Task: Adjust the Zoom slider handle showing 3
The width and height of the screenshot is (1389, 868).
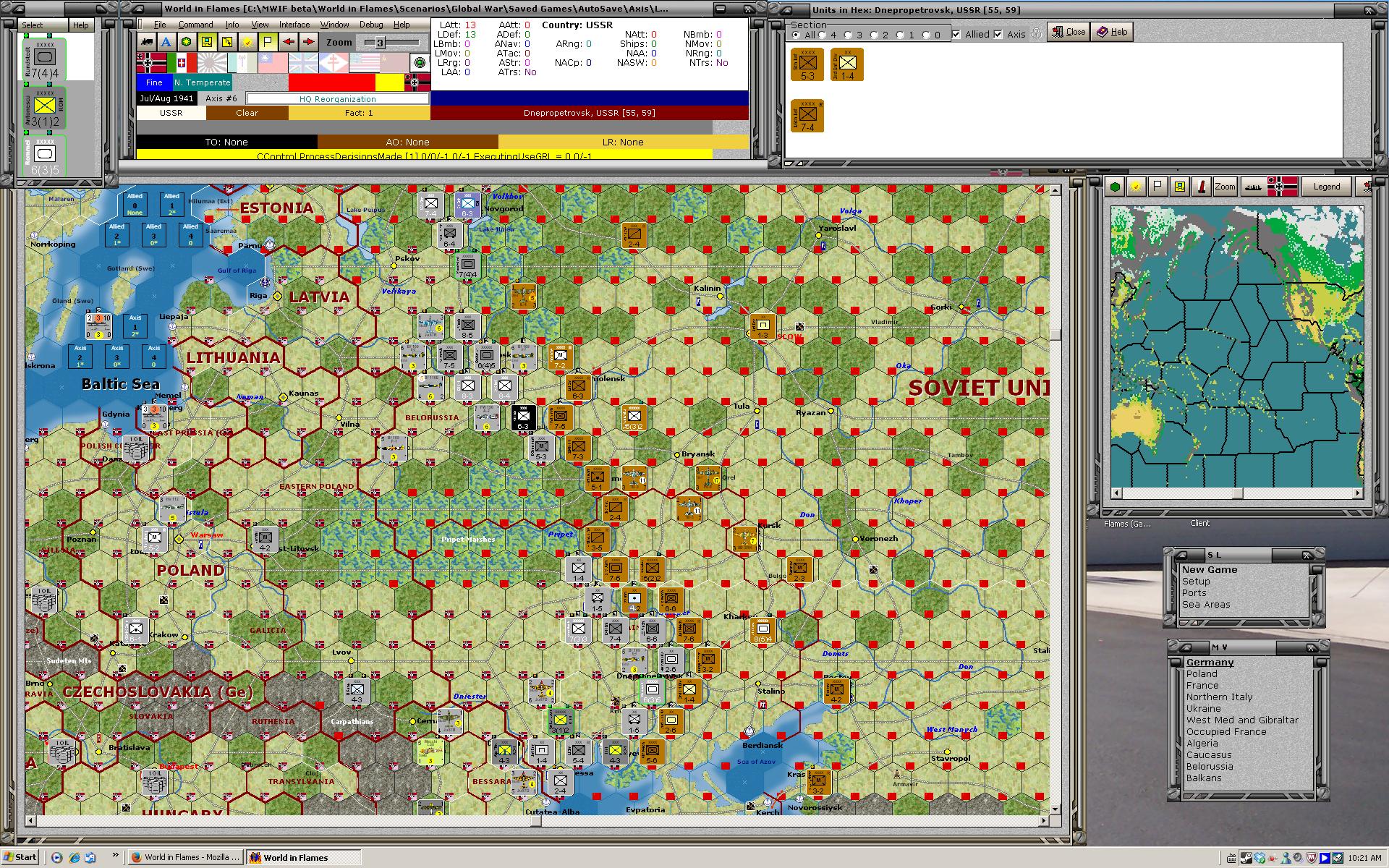Action: 380,43
